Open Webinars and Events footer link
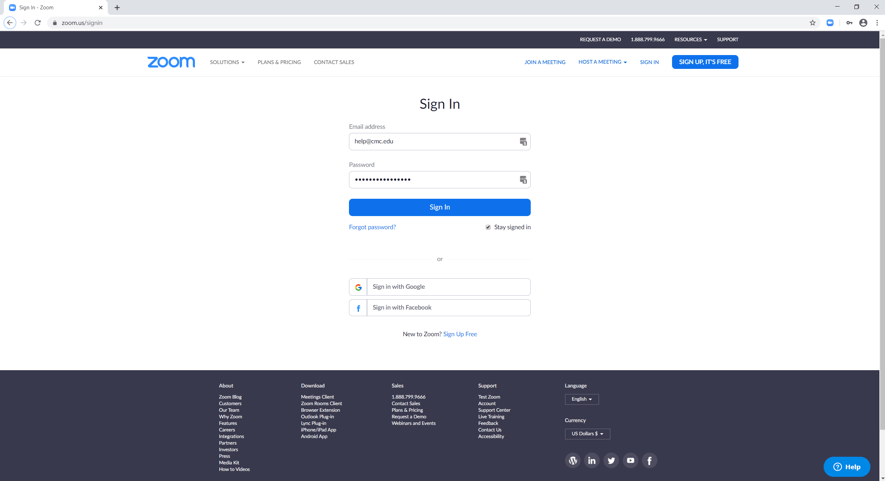This screenshot has width=885, height=481. (414, 423)
